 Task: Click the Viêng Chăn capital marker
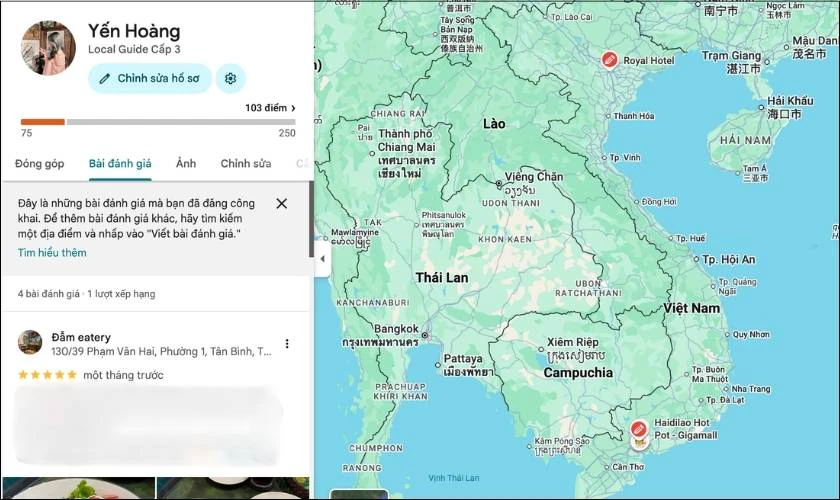tap(499, 184)
